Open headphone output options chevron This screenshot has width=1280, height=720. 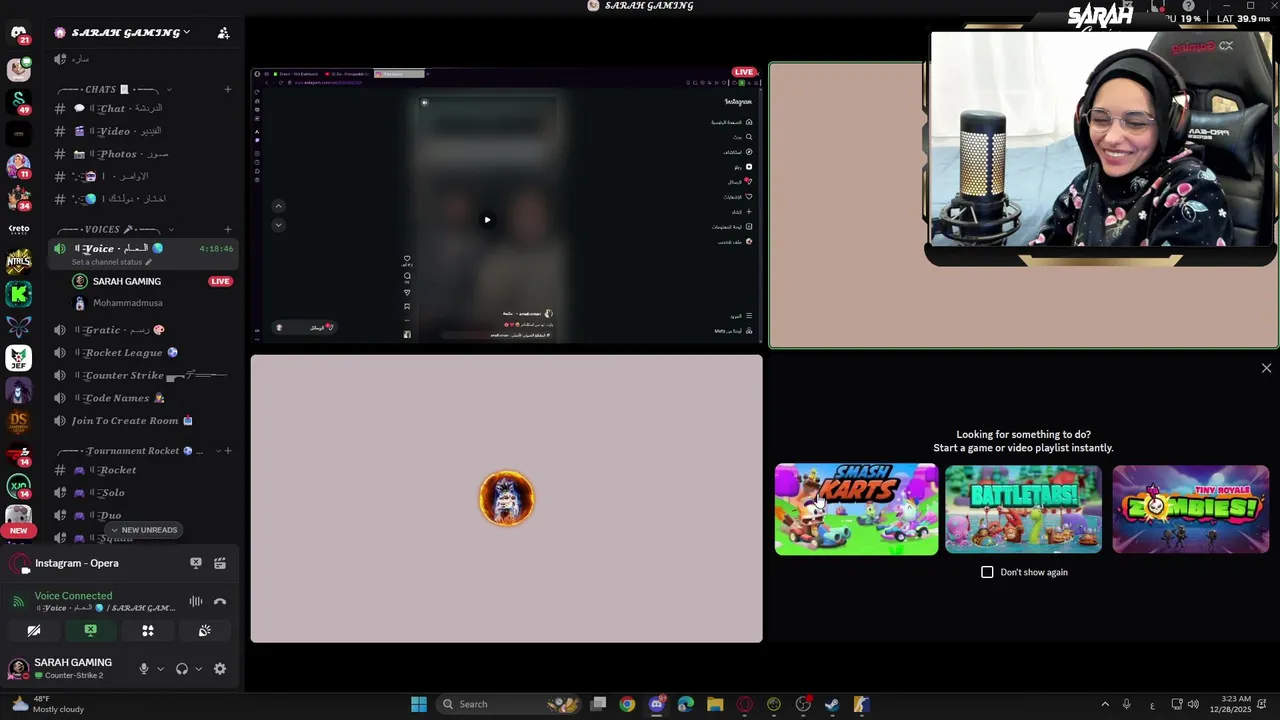click(x=198, y=669)
